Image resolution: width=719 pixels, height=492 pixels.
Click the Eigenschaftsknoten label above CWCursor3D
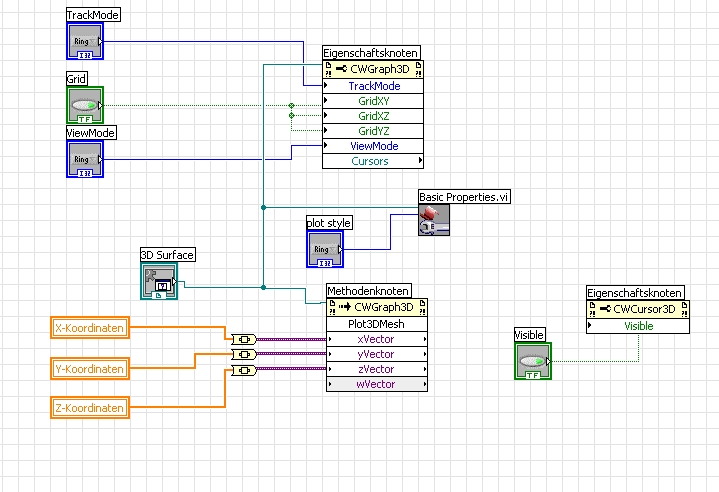(635, 293)
